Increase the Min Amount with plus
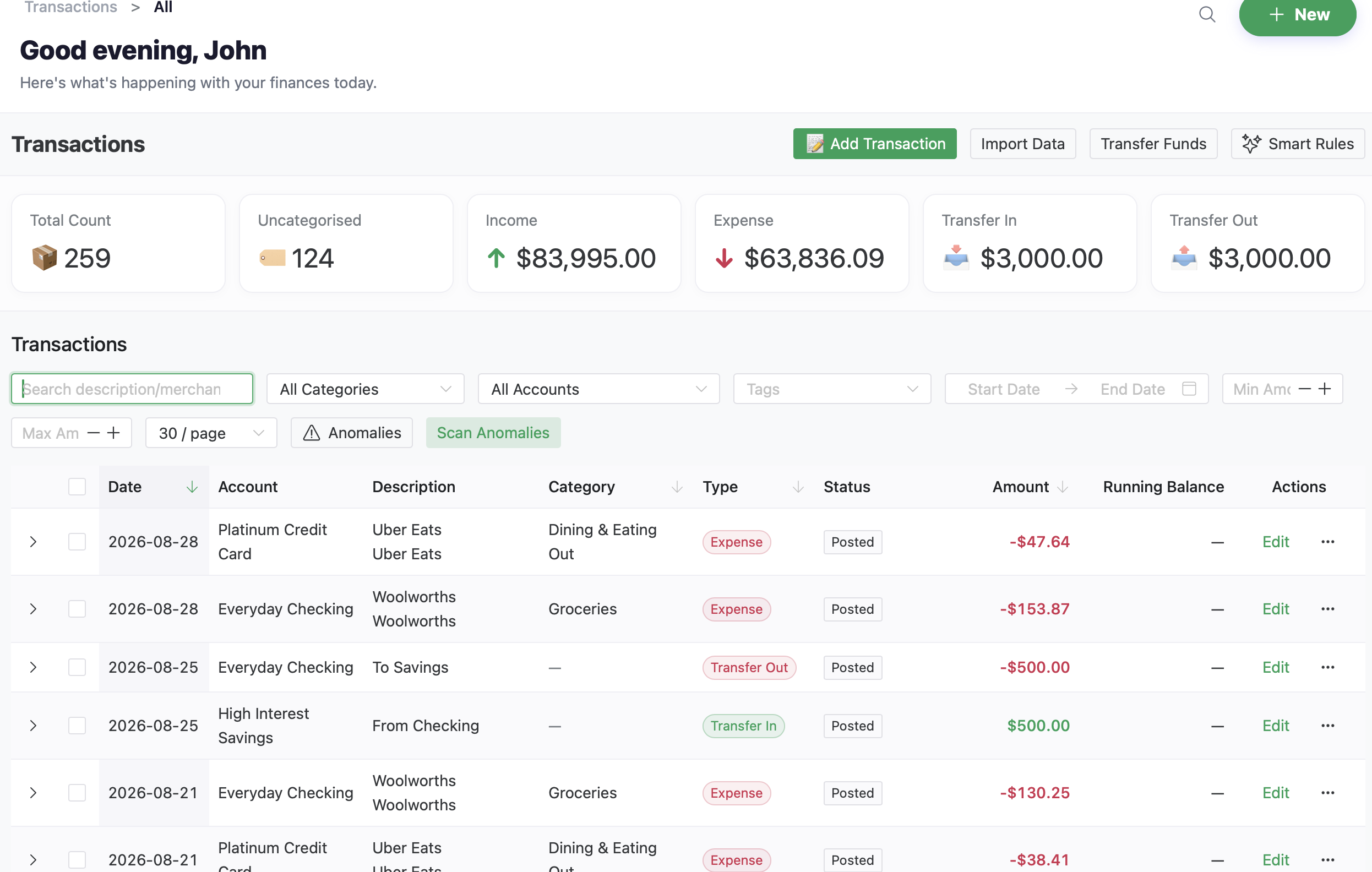Screen dimensions: 1372x872 pos(1325,389)
